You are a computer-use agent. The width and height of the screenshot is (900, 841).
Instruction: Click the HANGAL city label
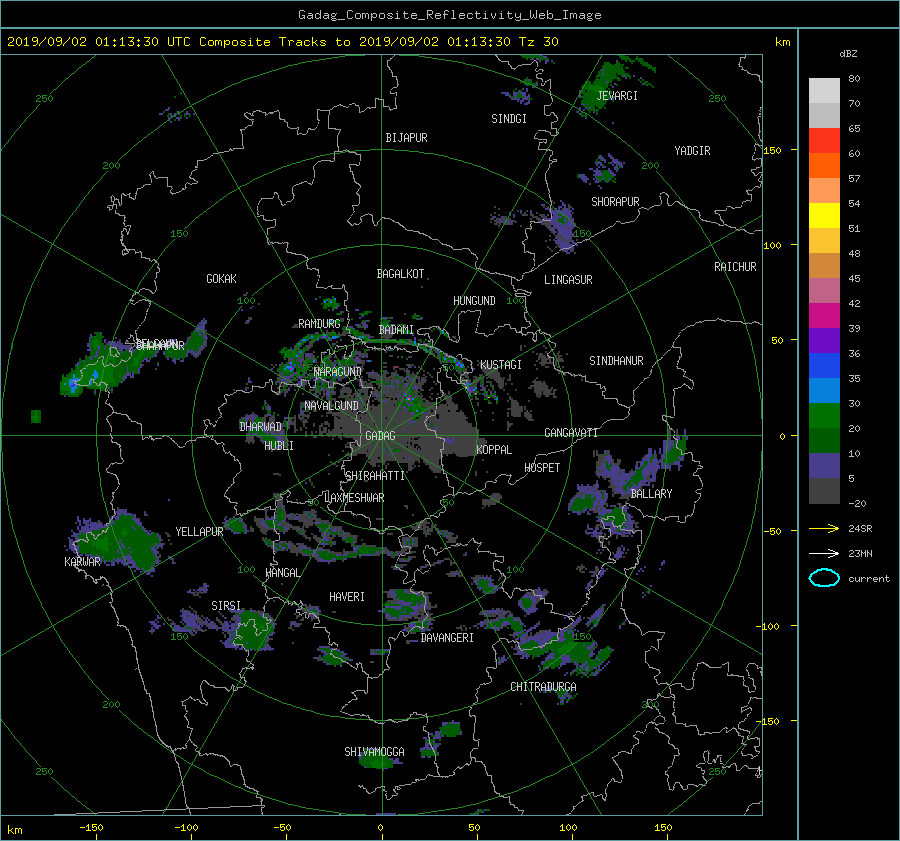coord(282,573)
